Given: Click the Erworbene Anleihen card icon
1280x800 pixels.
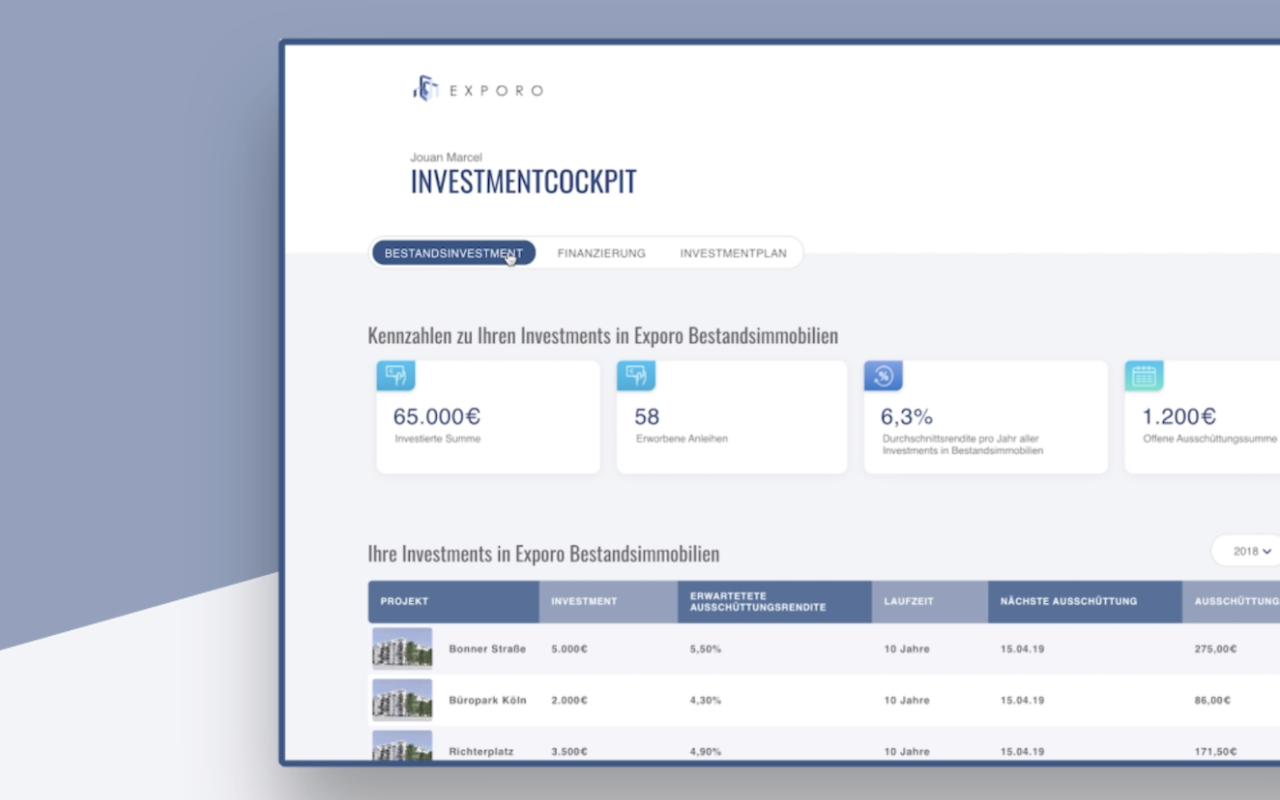Looking at the screenshot, I should [x=636, y=376].
